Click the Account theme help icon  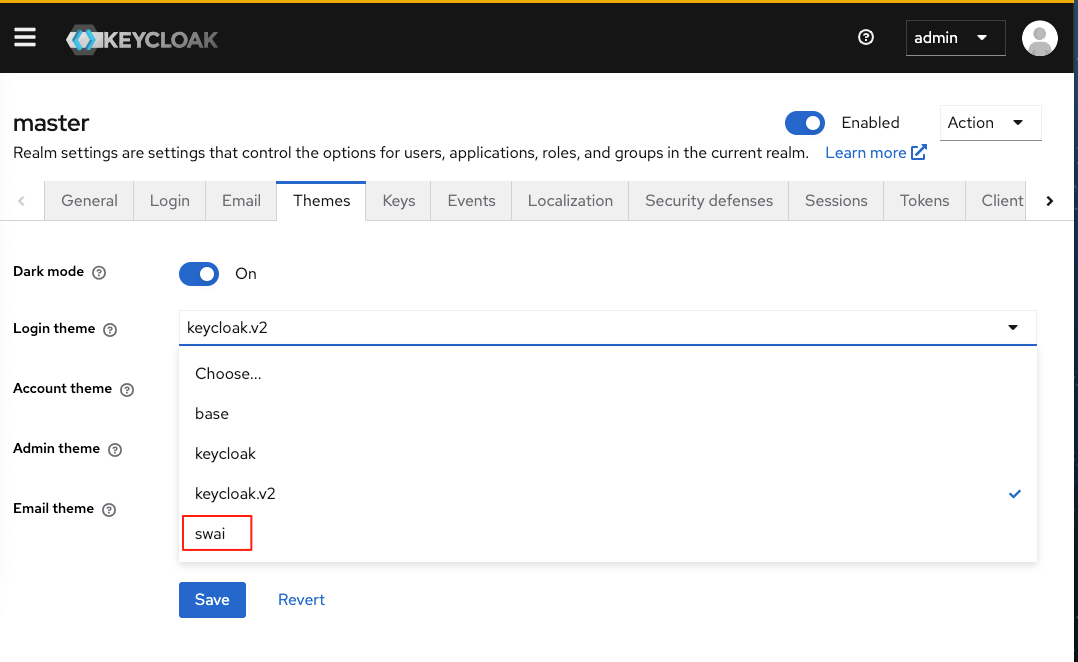127,390
